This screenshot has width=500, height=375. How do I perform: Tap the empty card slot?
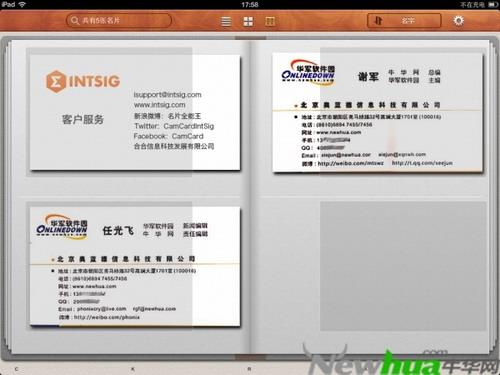click(403, 266)
